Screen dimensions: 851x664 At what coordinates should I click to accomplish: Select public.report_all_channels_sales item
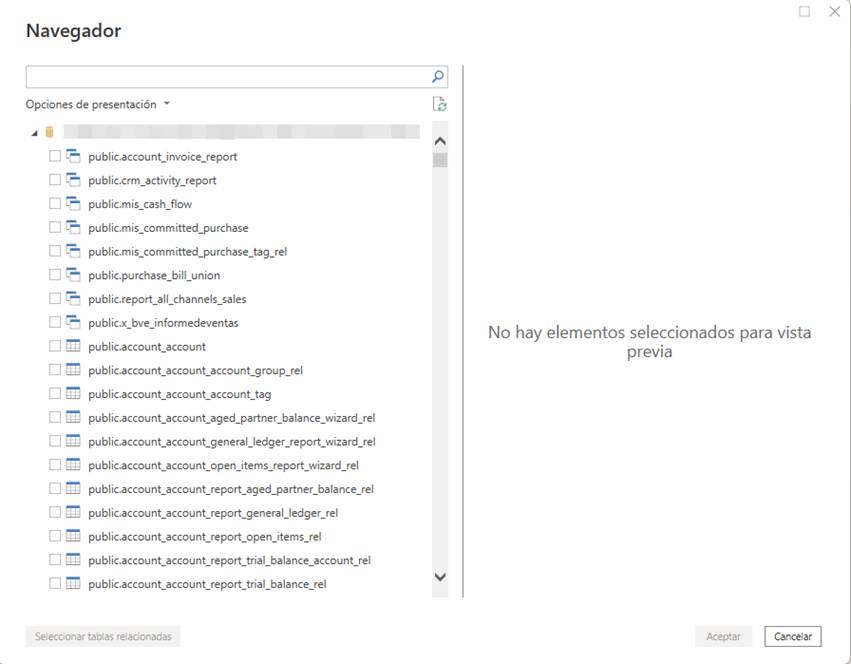pyautogui.click(x=167, y=299)
